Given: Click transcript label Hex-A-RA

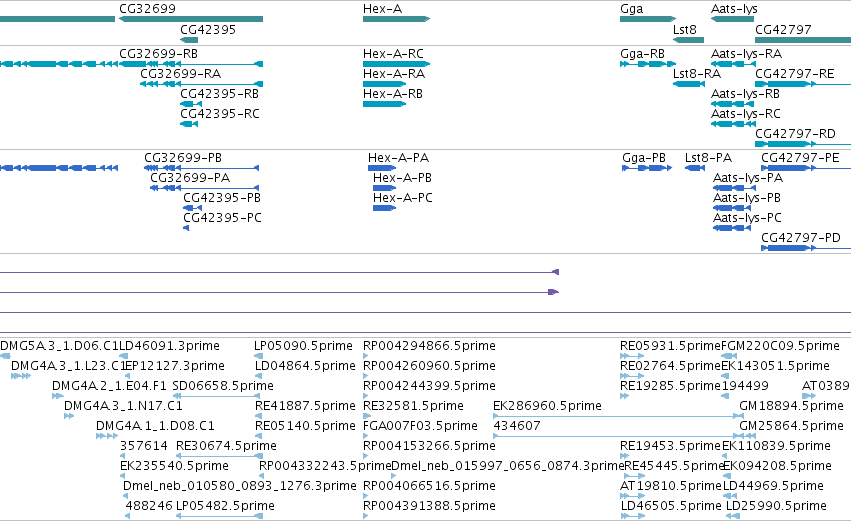Looking at the screenshot, I should point(394,74).
